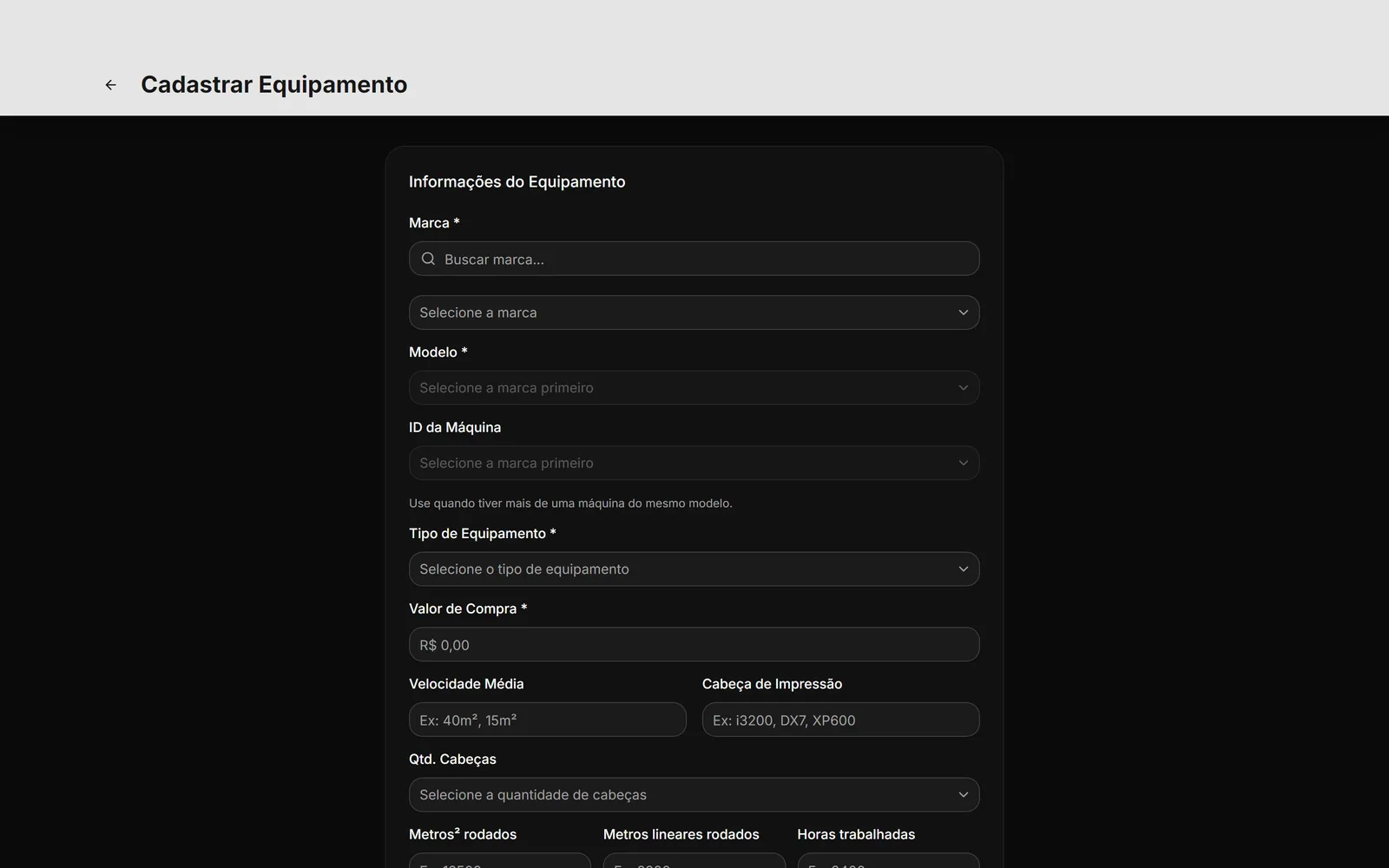Open the Selecione a marca dropdown

click(694, 312)
